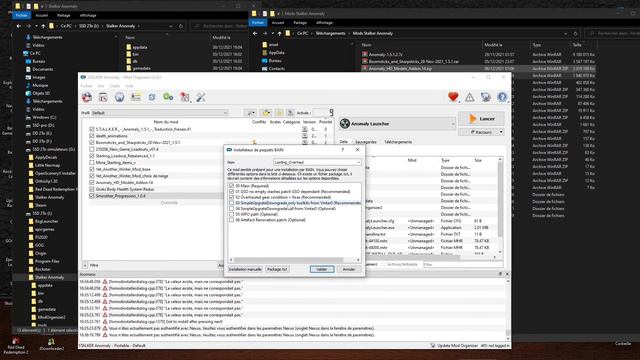Click the create backup icon above mod list
The height and width of the screenshot is (360, 640).
click(290, 113)
